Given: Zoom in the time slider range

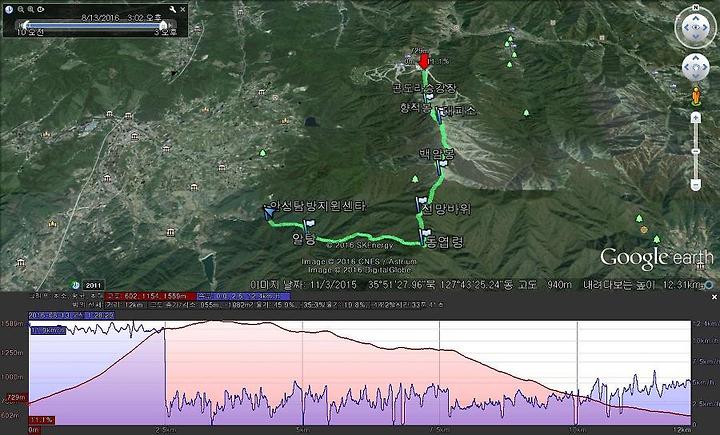Looking at the screenshot, I should pos(31,9).
